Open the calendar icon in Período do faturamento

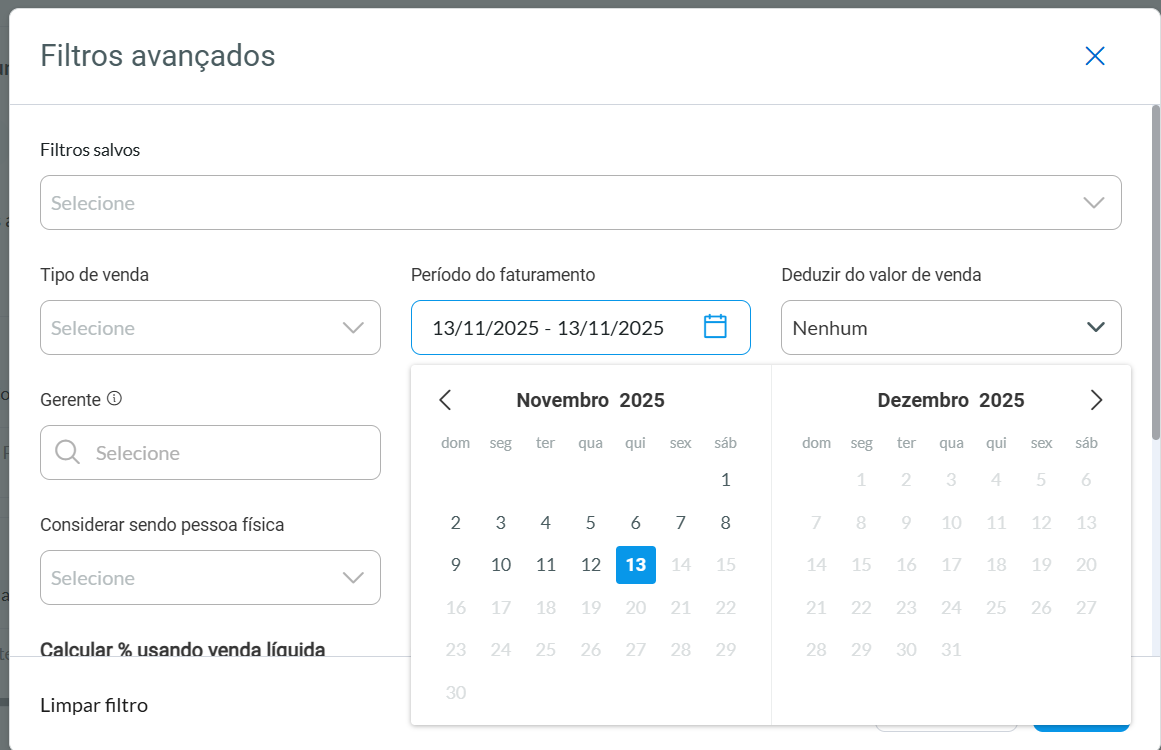point(715,327)
